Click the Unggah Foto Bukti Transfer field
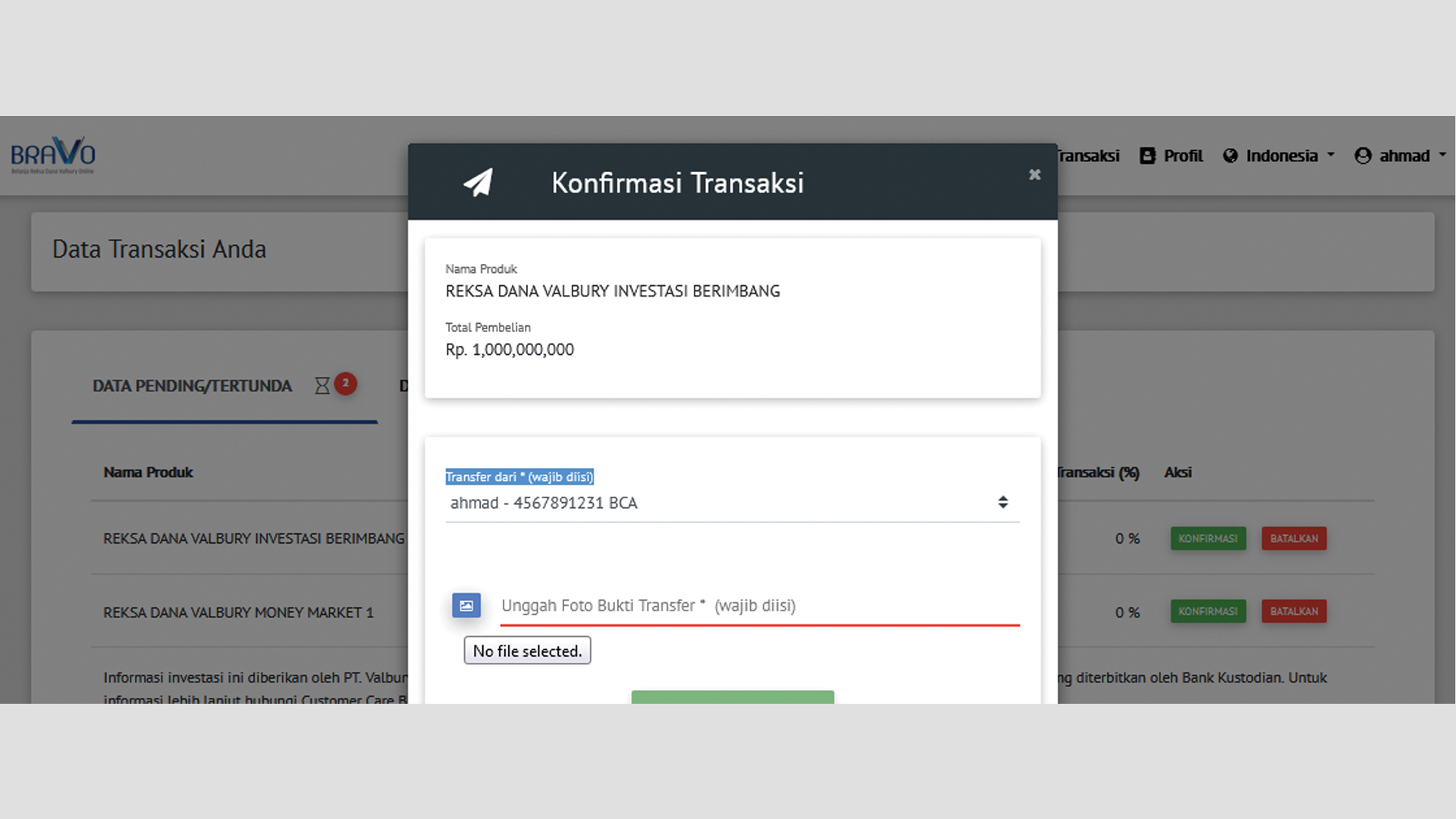1456x819 pixels. 758,606
